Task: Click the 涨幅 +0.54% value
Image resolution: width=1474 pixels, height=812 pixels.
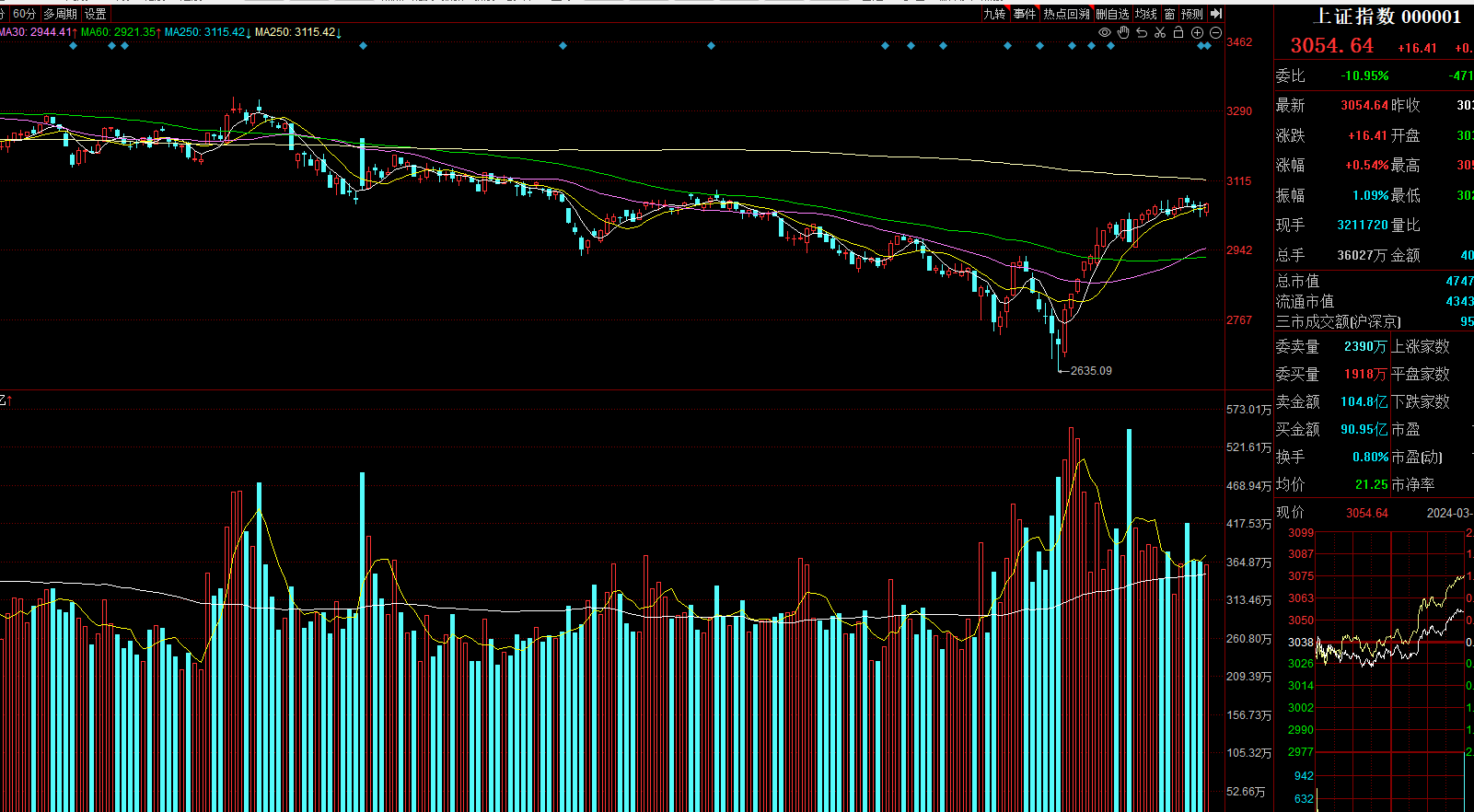Action: 1366,165
